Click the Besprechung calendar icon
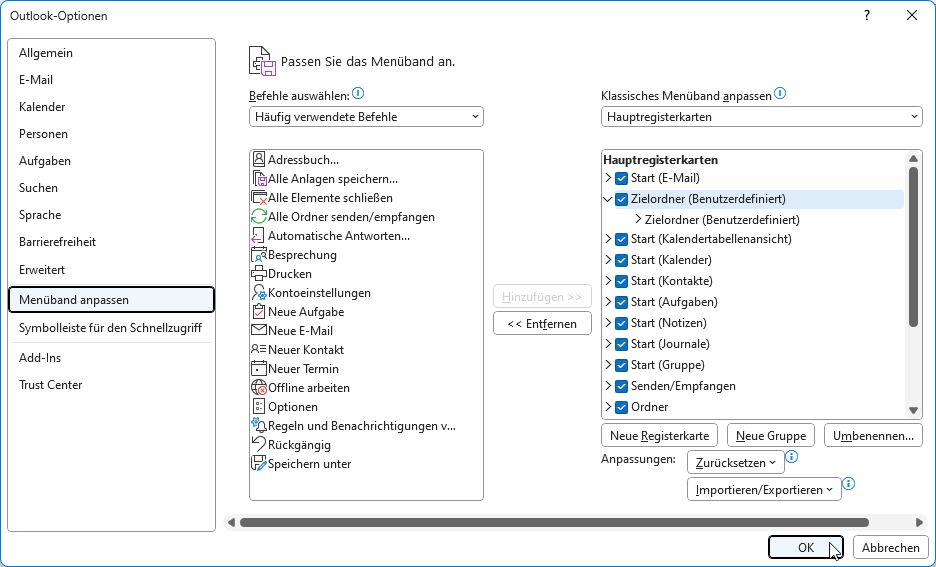The image size is (936, 567). coord(259,255)
